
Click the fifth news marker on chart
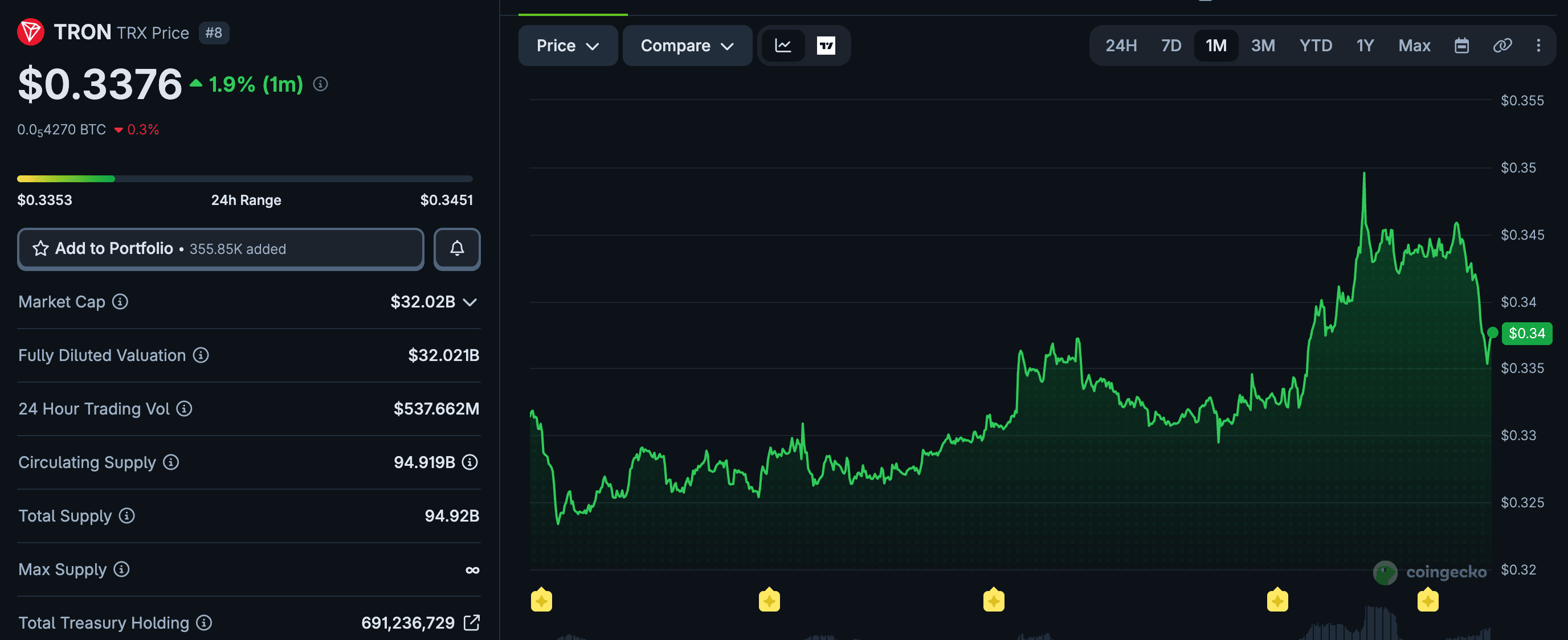(x=1428, y=600)
